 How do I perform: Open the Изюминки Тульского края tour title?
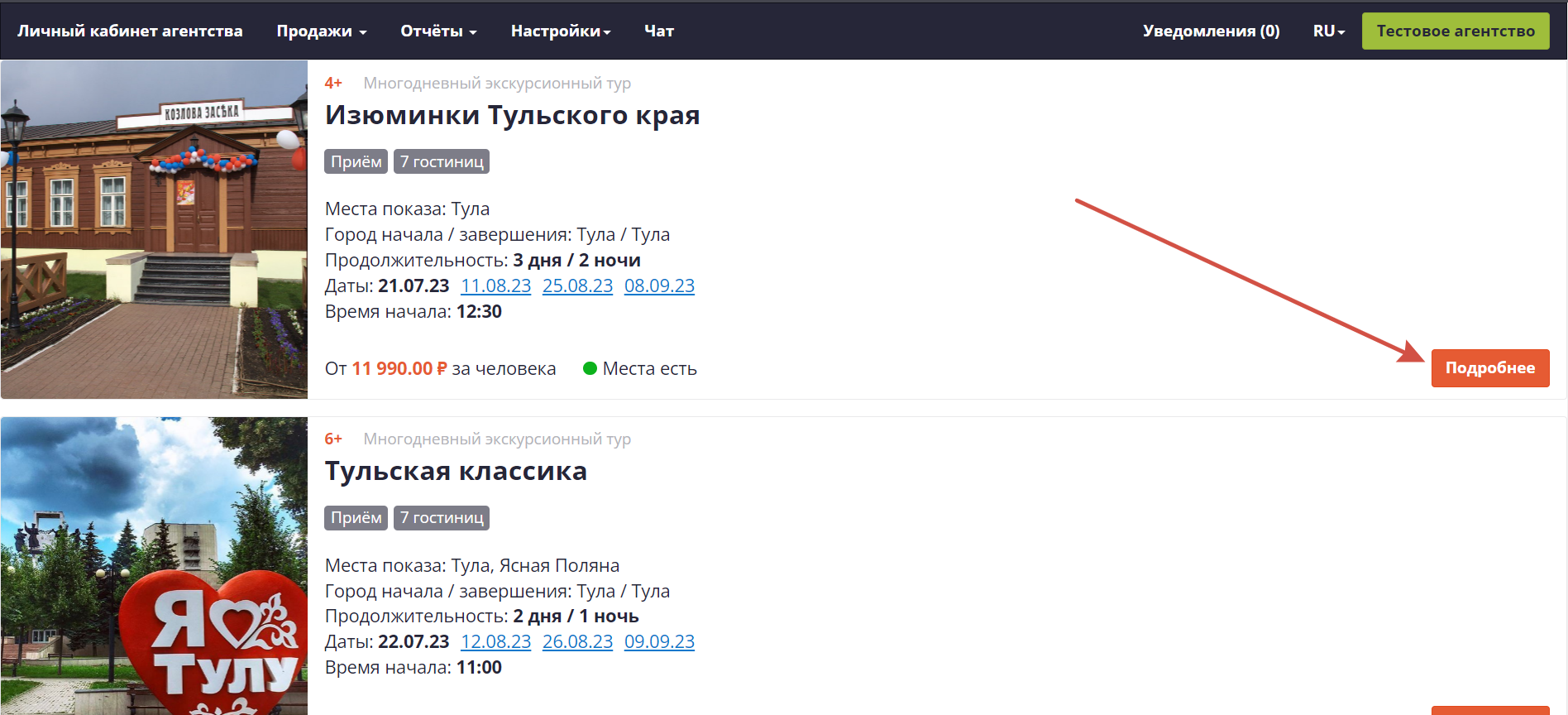(512, 115)
